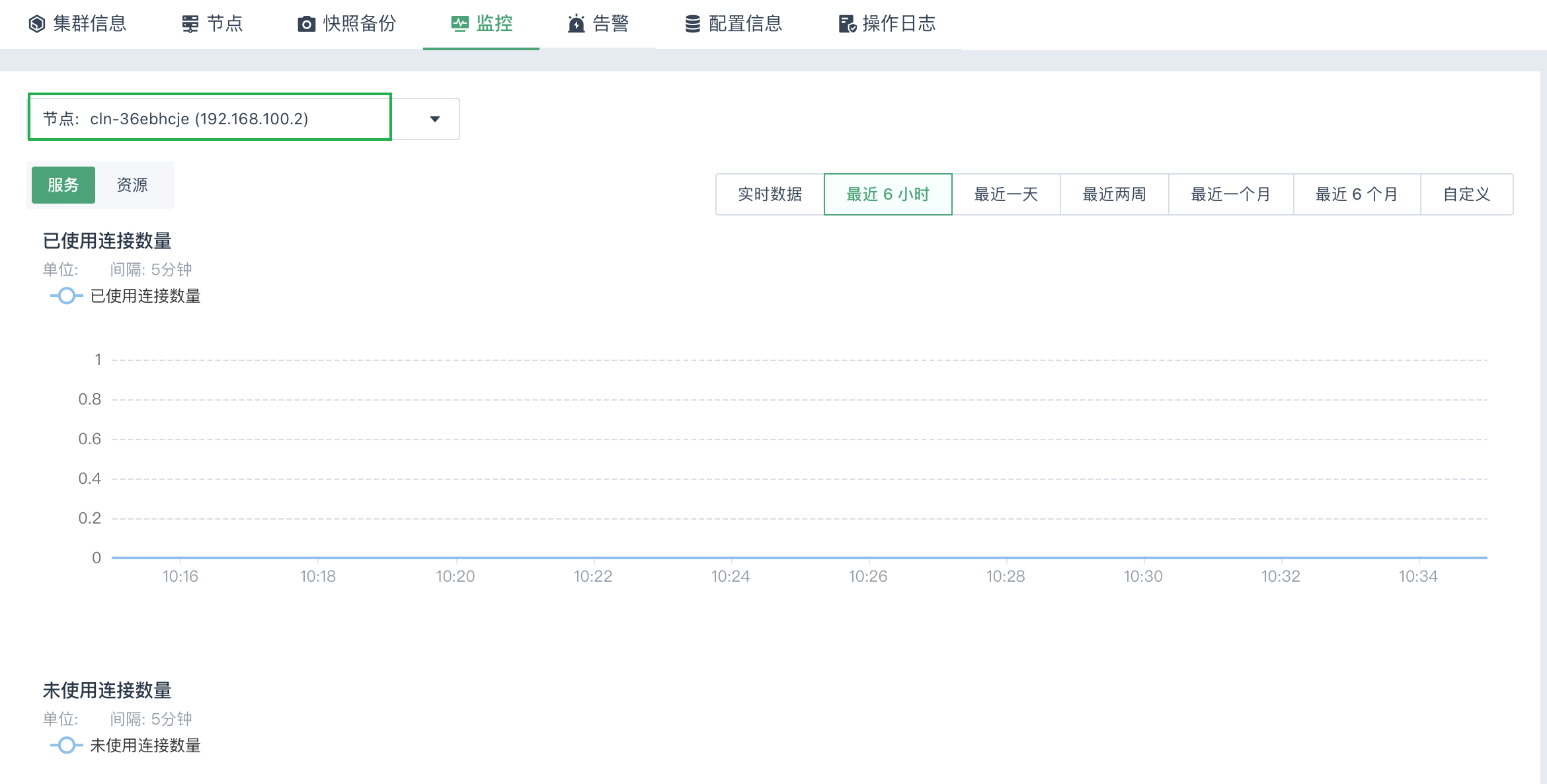Image resolution: width=1547 pixels, height=784 pixels.
Task: Open the 配置信息 tab
Action: coord(733,24)
